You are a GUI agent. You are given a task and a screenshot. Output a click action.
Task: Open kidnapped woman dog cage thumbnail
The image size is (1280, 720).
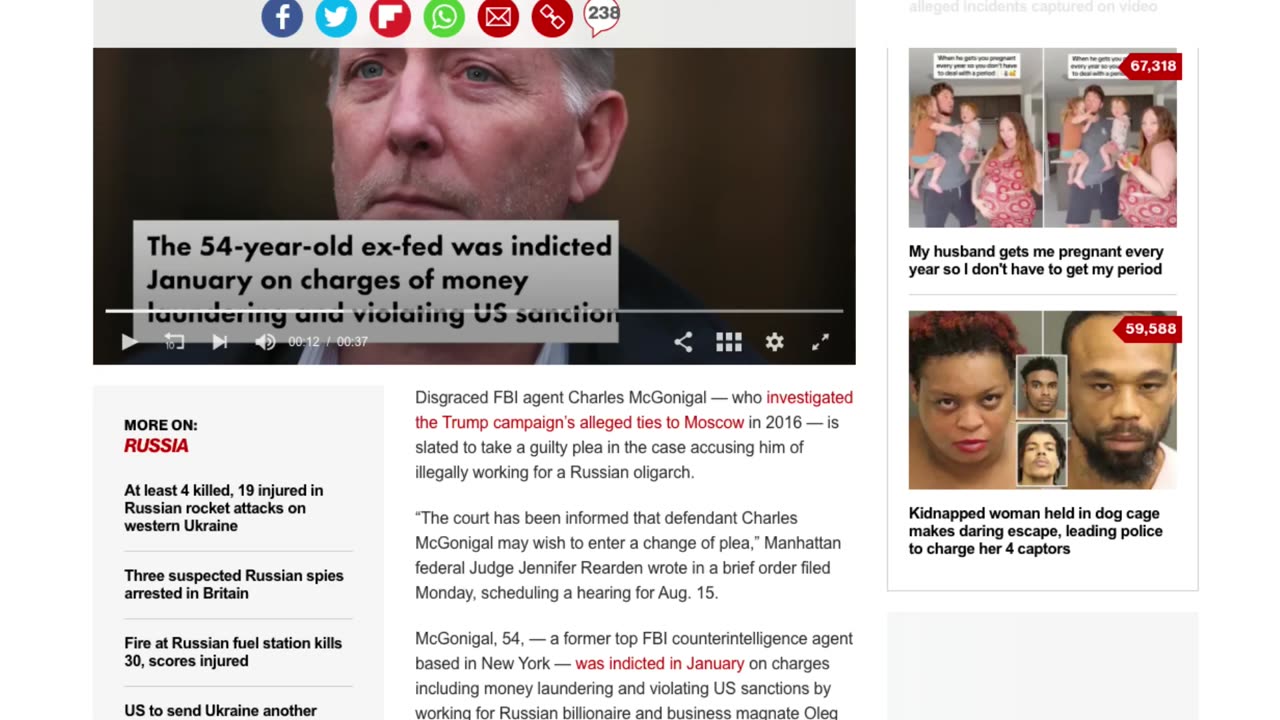tap(1042, 400)
